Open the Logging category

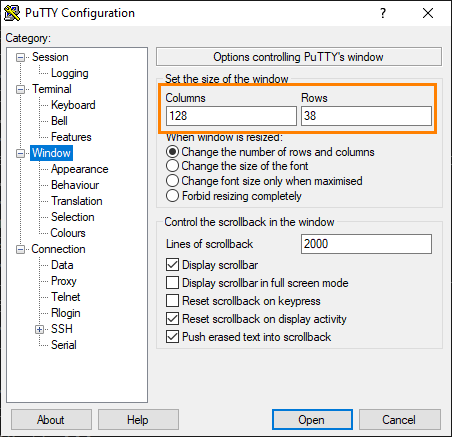point(70,73)
